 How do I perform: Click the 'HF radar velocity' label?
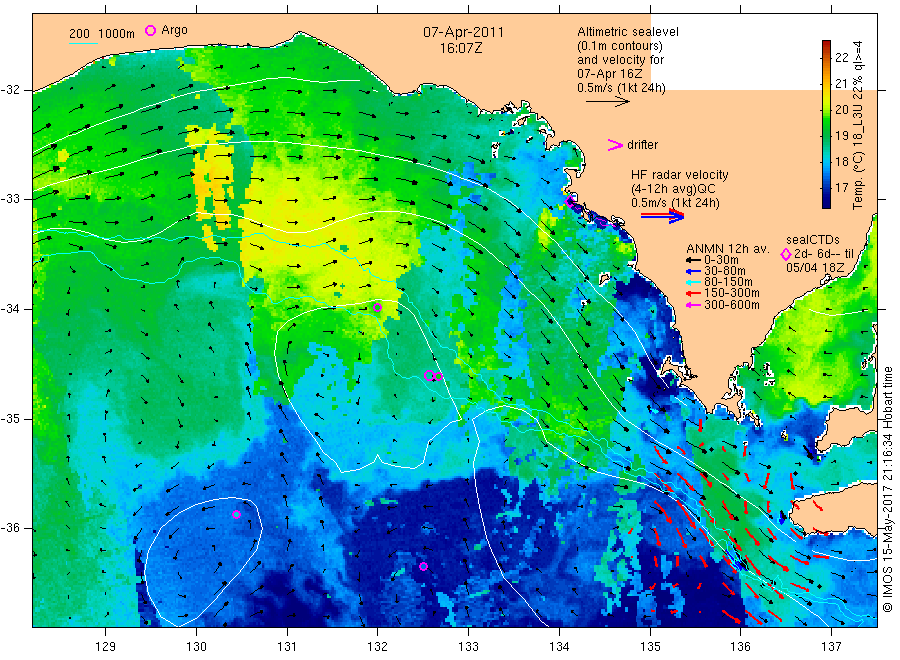(679, 175)
